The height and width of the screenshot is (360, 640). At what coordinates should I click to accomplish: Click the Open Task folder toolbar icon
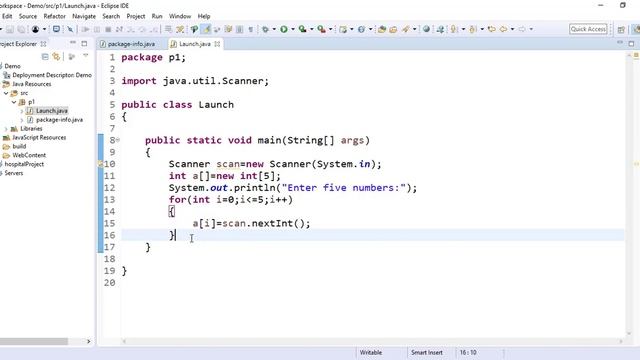393,29
